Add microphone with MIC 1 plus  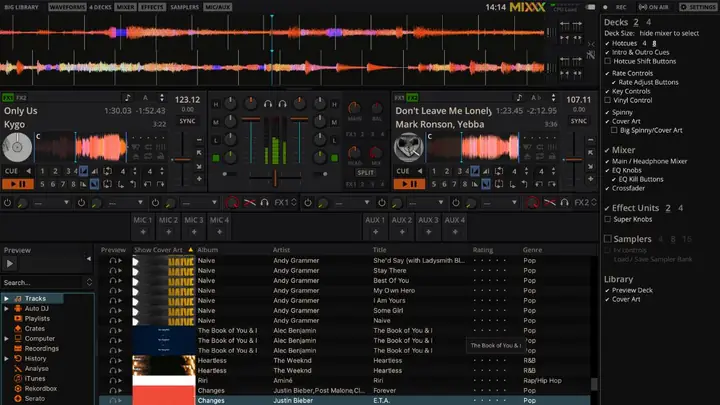[143, 232]
